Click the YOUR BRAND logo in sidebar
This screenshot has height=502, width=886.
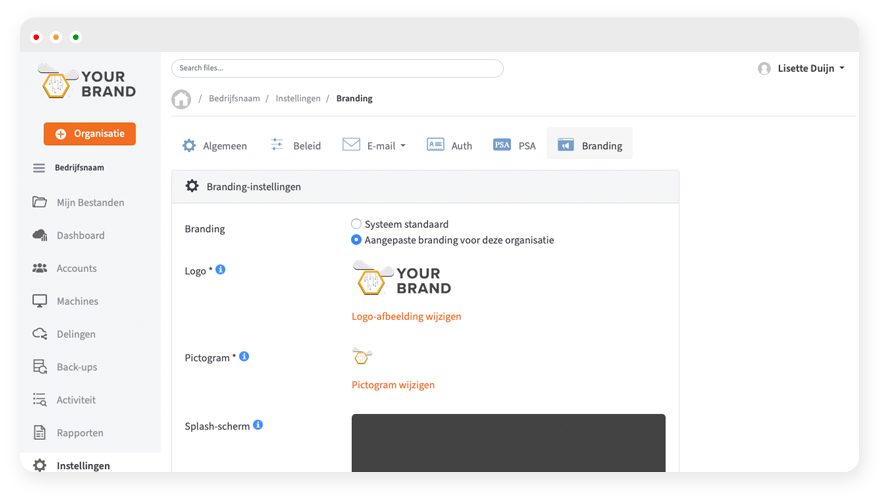[87, 83]
